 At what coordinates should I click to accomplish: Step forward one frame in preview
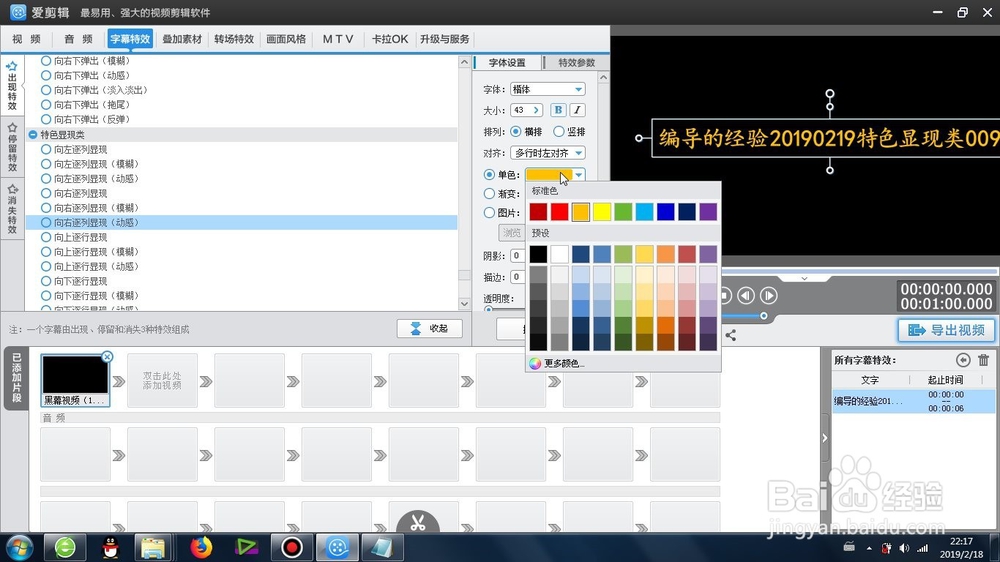(x=768, y=295)
